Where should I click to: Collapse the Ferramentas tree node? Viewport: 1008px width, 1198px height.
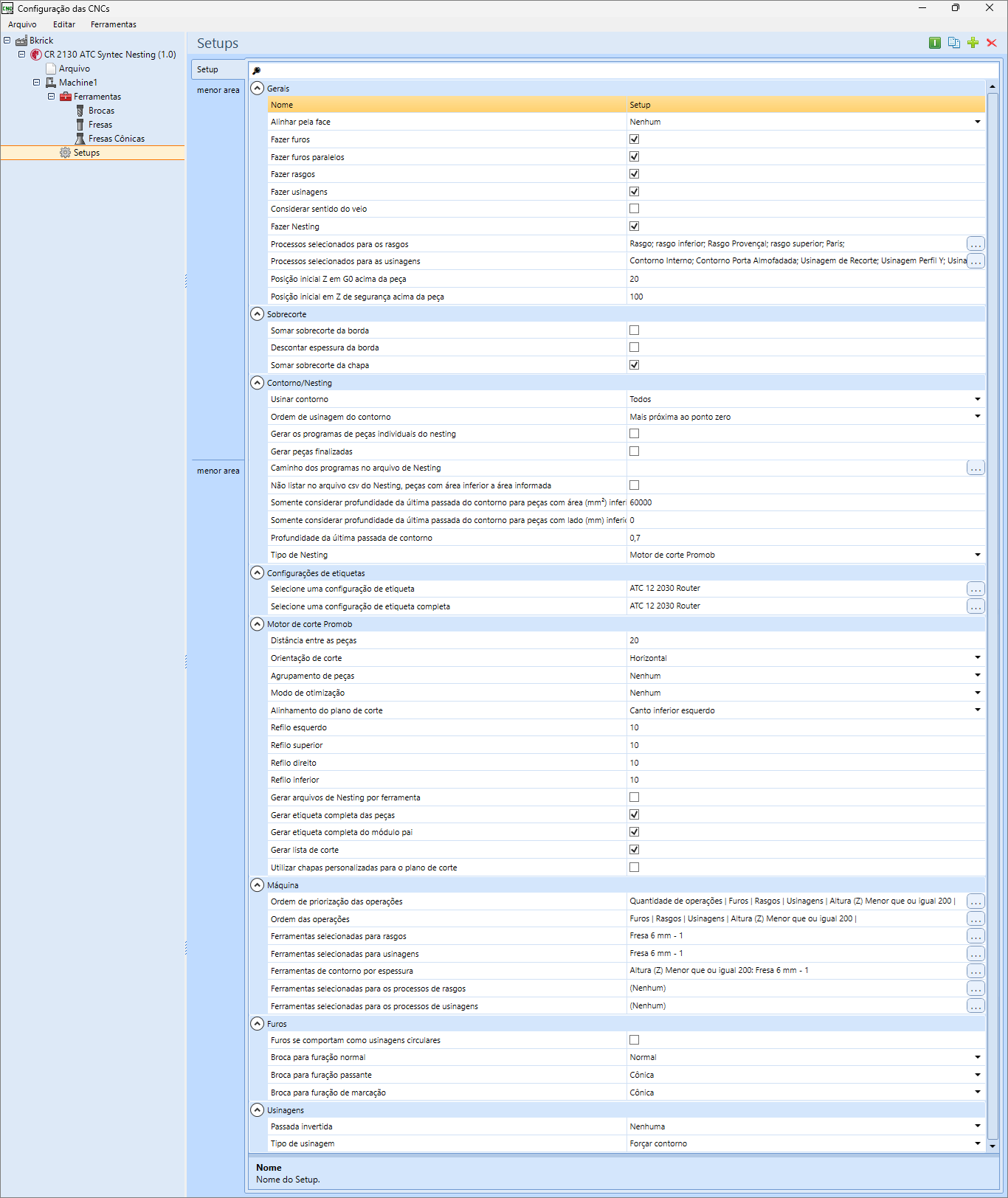pos(51,97)
